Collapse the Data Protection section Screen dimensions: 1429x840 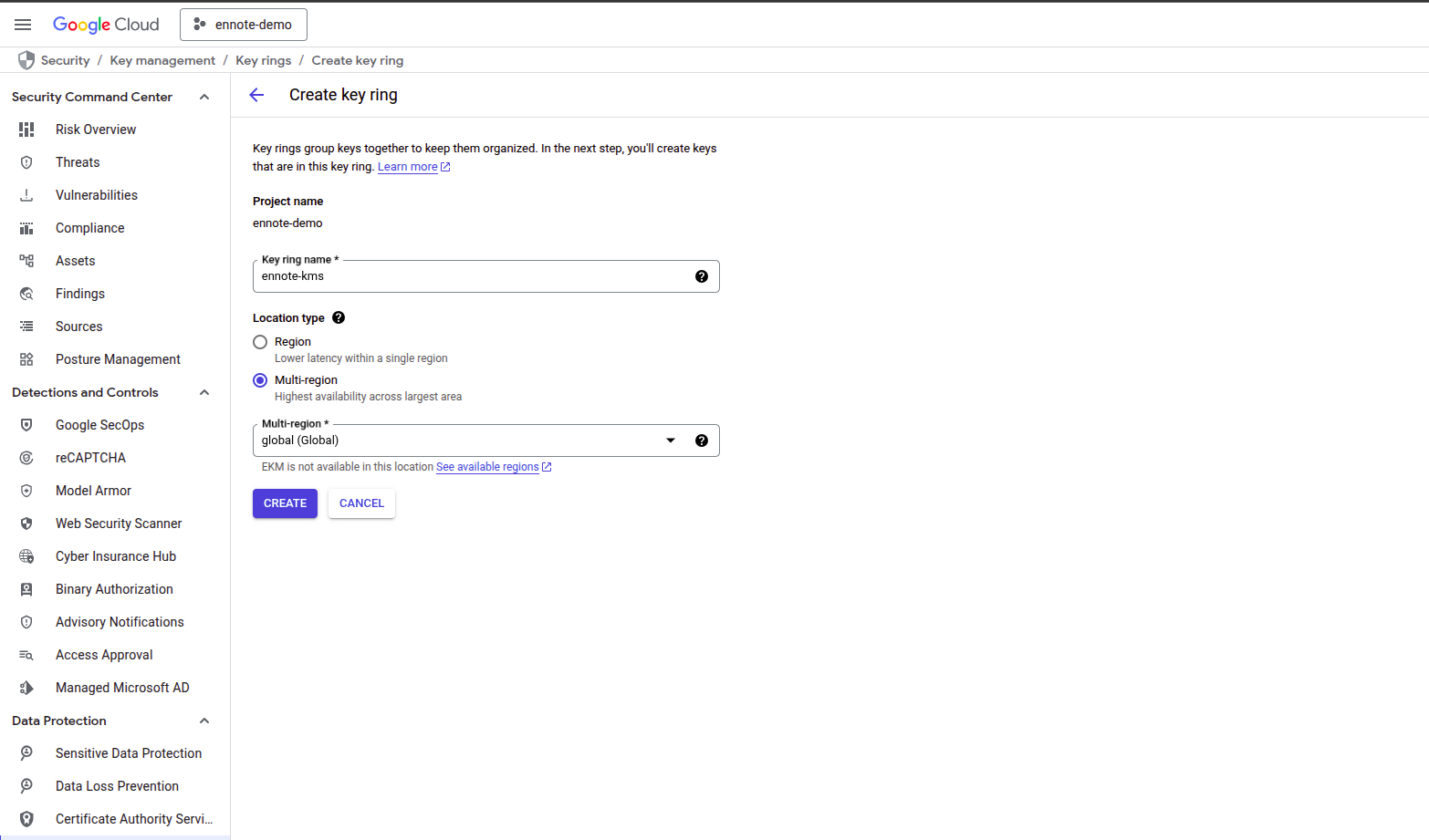click(204, 721)
